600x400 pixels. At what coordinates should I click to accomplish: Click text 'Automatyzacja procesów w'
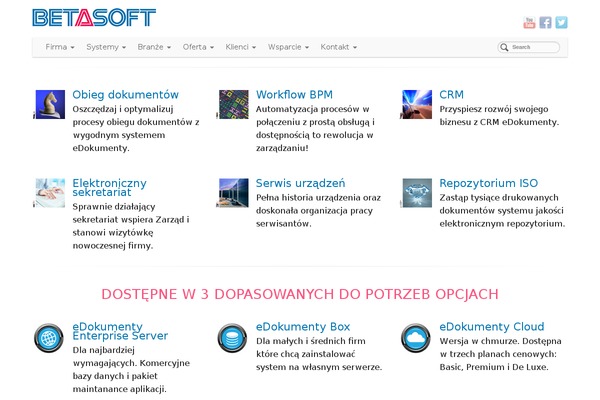tap(313, 109)
